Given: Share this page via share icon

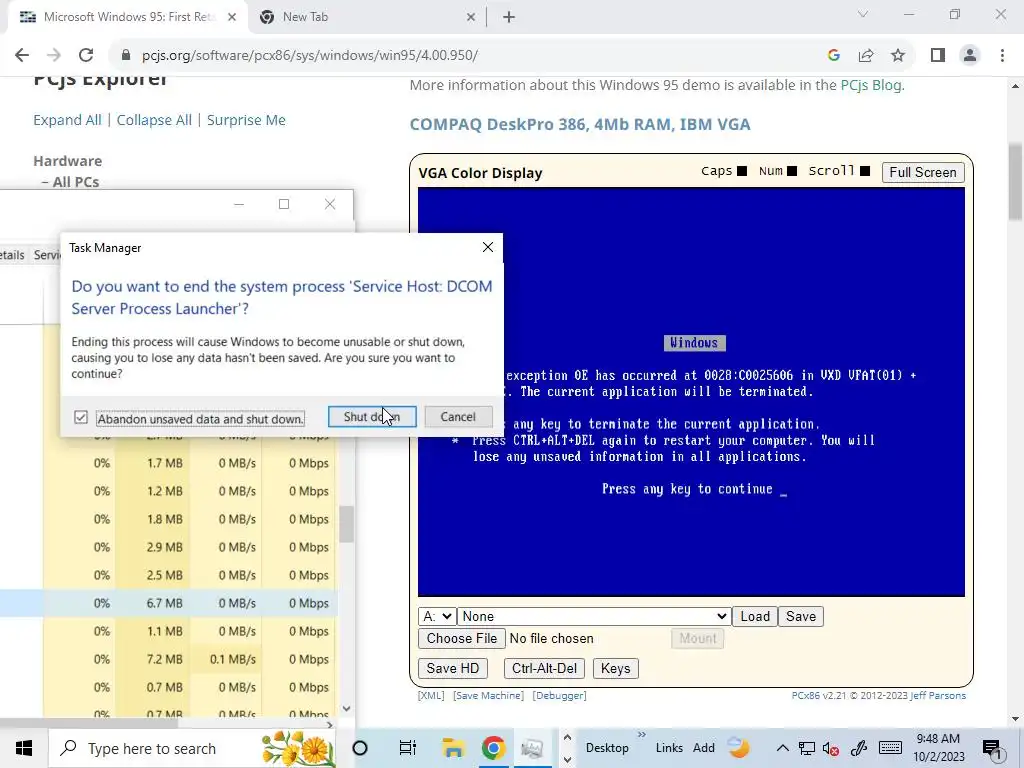Looking at the screenshot, I should pyautogui.click(x=866, y=55).
